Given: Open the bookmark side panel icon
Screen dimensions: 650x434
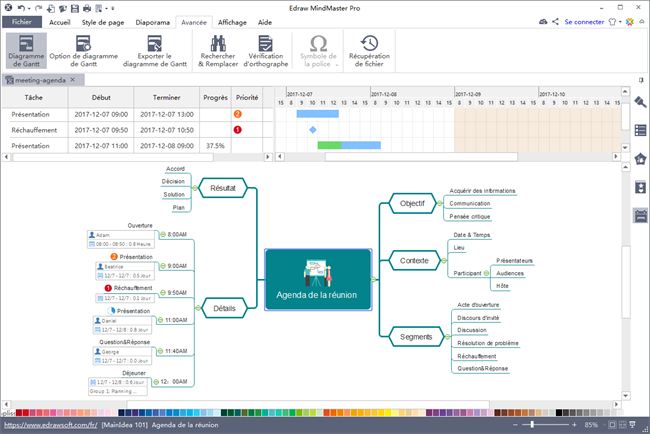Looking at the screenshot, I should [x=640, y=187].
